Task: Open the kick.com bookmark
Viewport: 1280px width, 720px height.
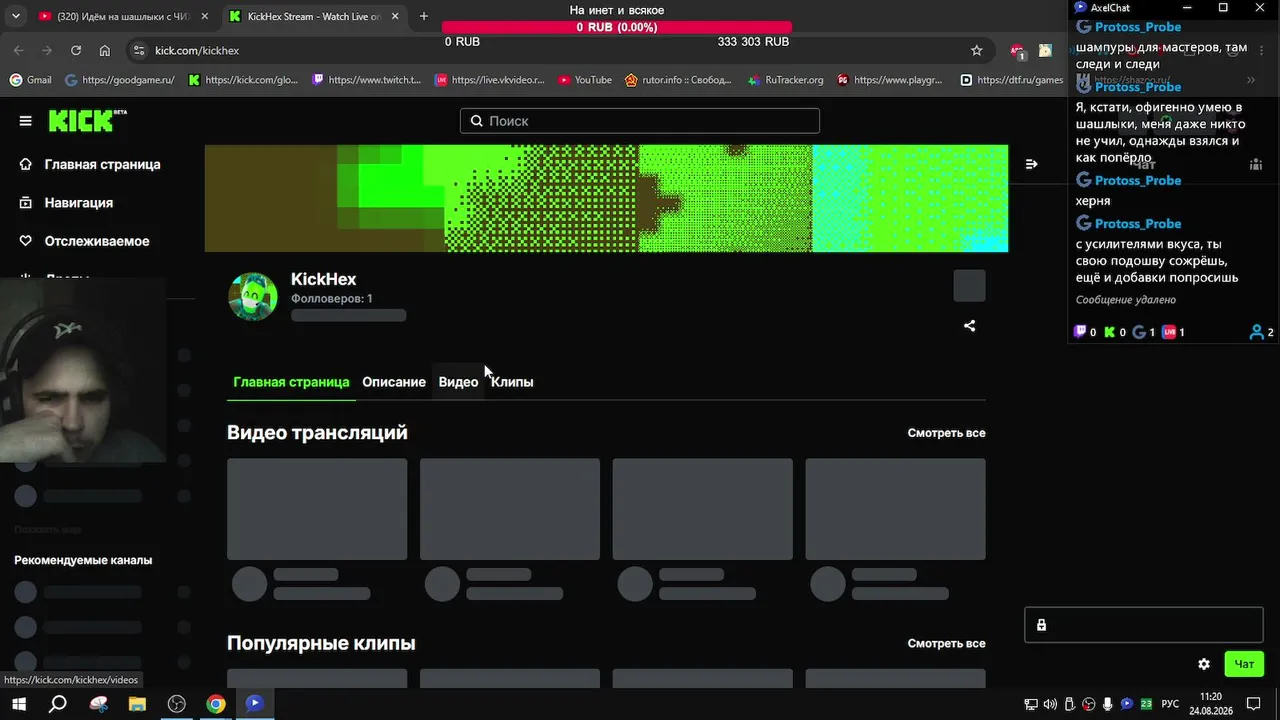Action: (243, 80)
